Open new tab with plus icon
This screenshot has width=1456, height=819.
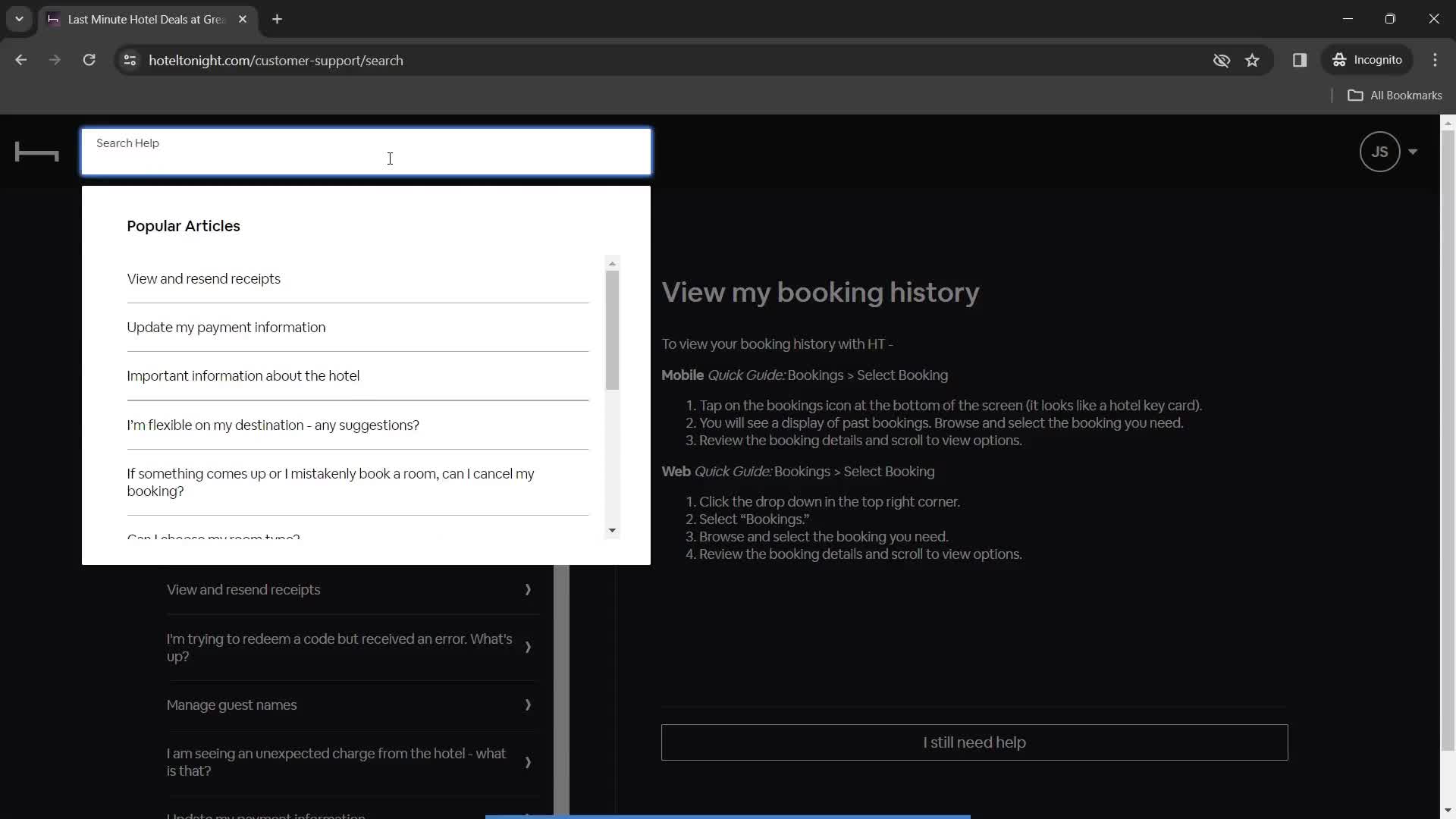[x=278, y=19]
